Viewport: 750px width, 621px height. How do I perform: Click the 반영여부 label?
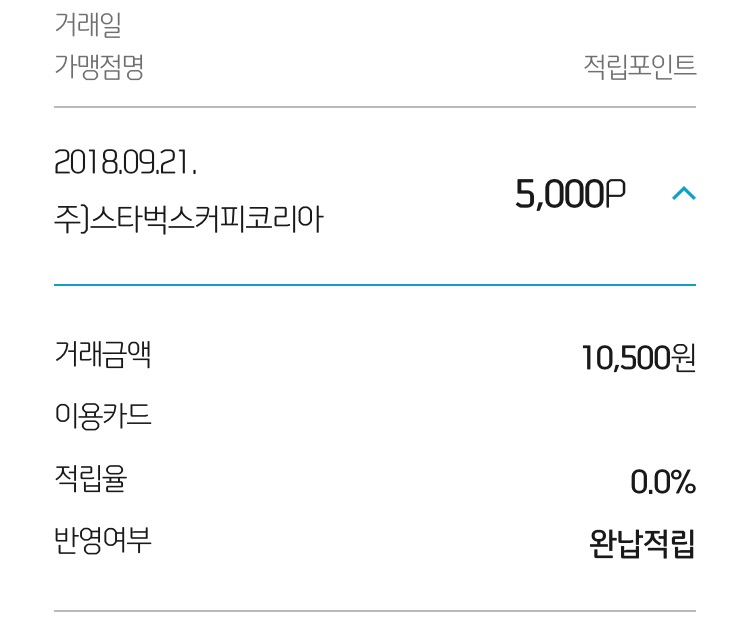coord(103,542)
